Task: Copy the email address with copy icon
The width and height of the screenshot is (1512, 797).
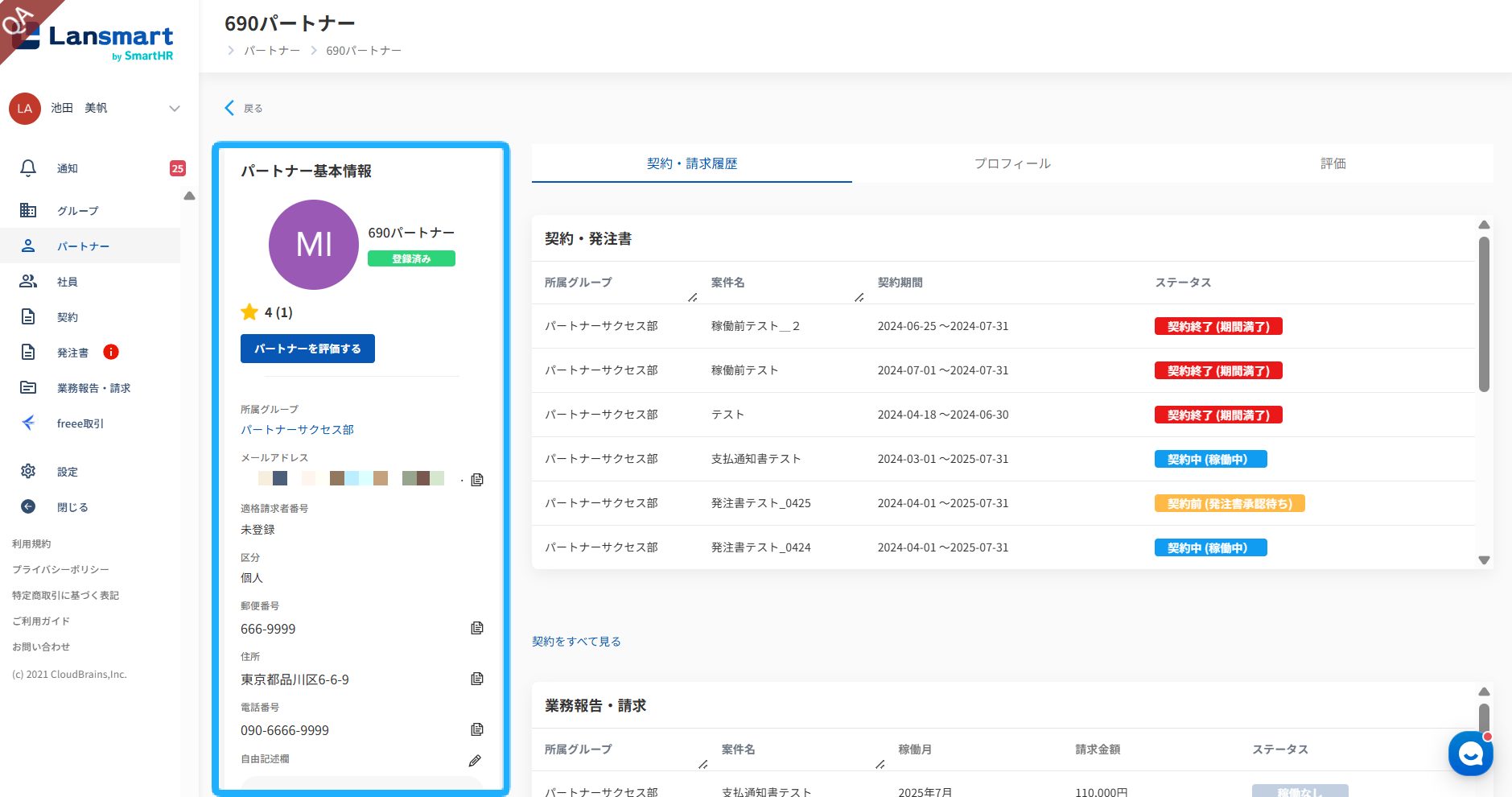Action: 477,480
